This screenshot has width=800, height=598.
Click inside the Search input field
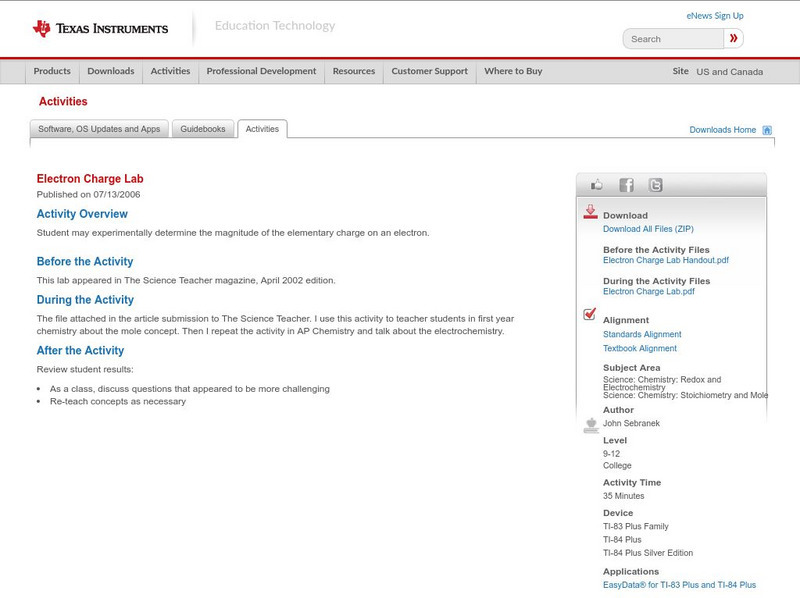672,39
